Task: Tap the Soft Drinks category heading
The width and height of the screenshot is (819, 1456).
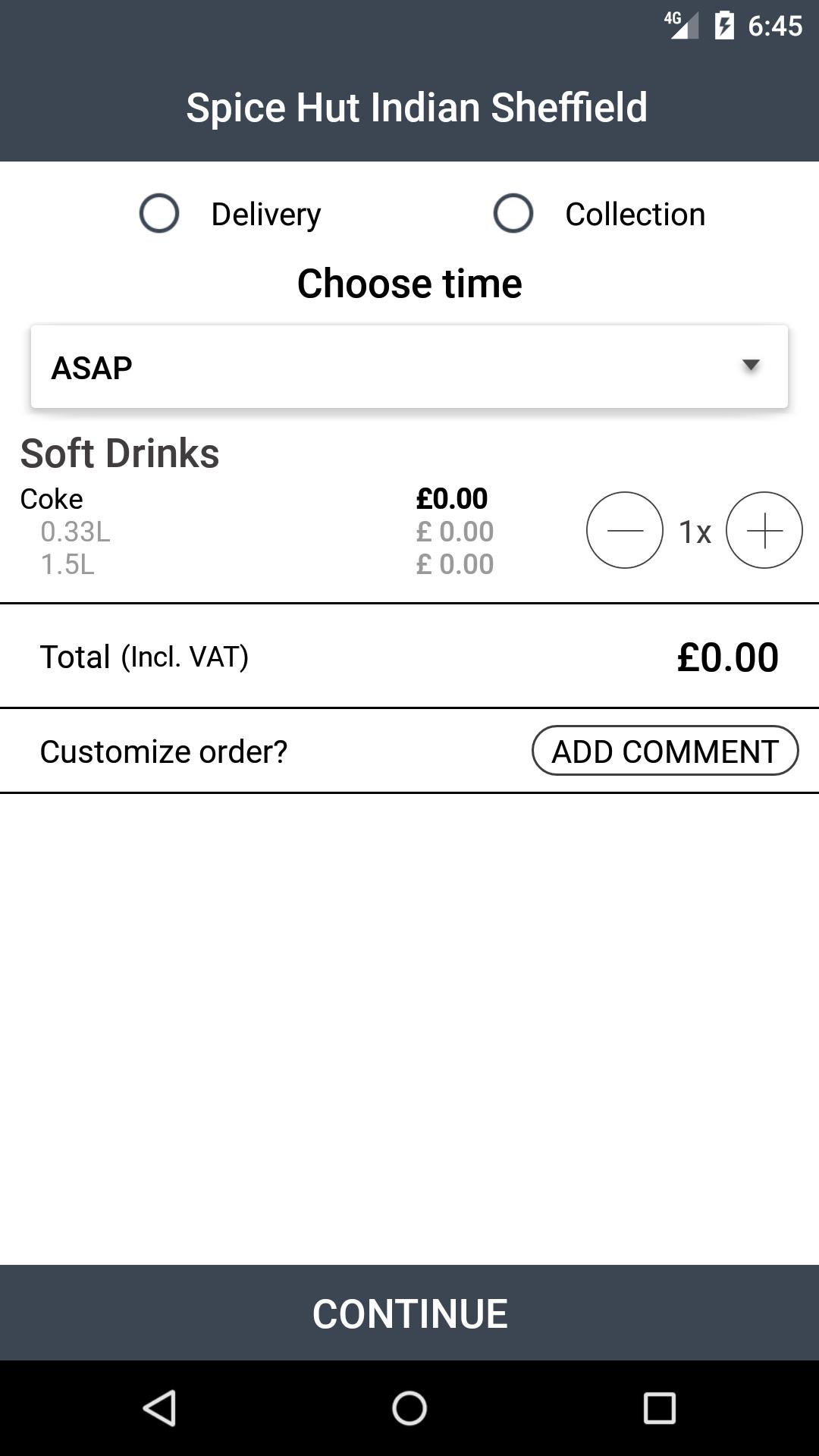Action: coord(120,453)
